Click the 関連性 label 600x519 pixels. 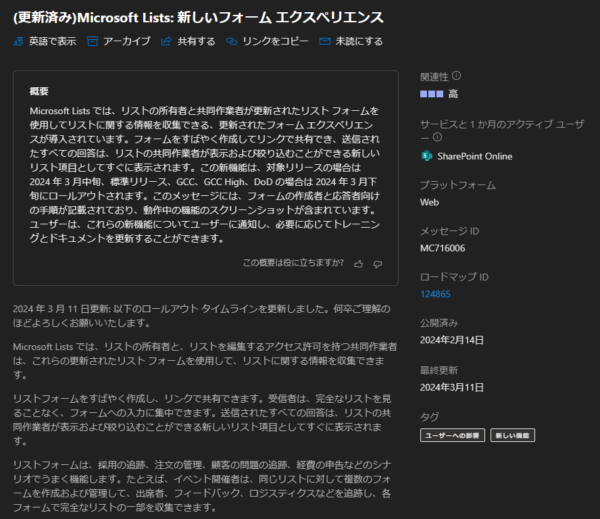point(434,77)
